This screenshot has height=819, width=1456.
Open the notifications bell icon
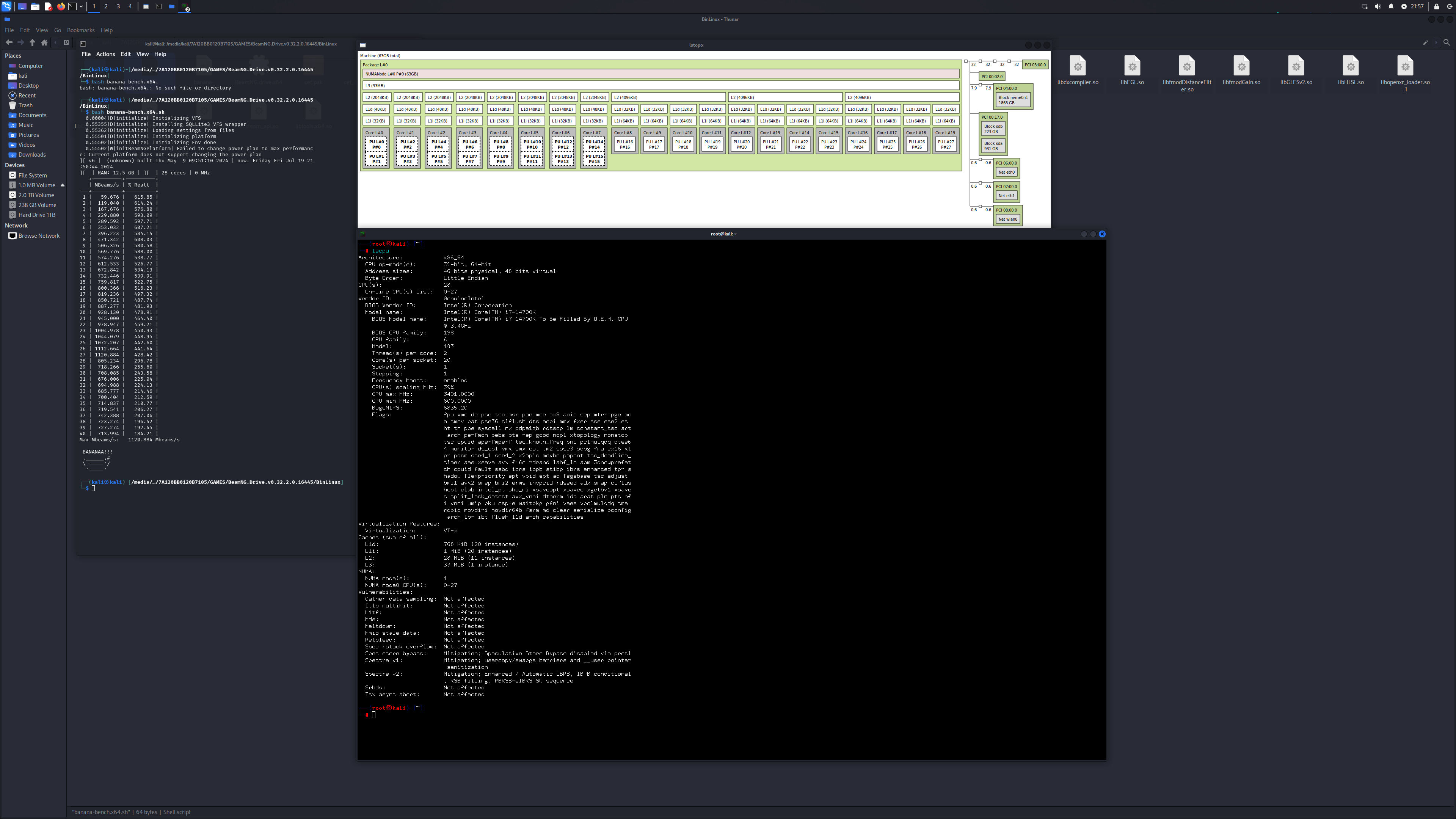1391,6
